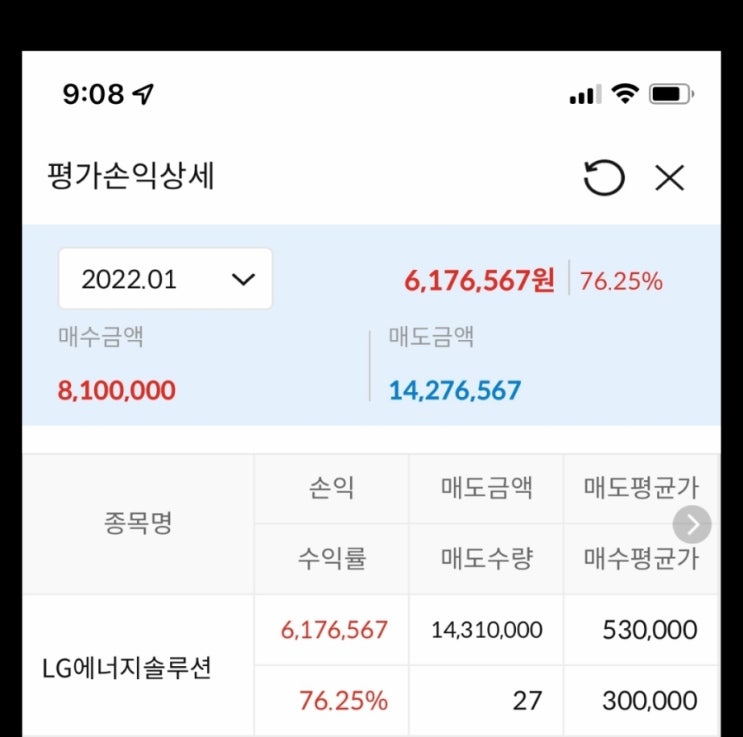This screenshot has height=737, width=743.
Task: Close the 평가손익상세 screen
Action: 669,178
